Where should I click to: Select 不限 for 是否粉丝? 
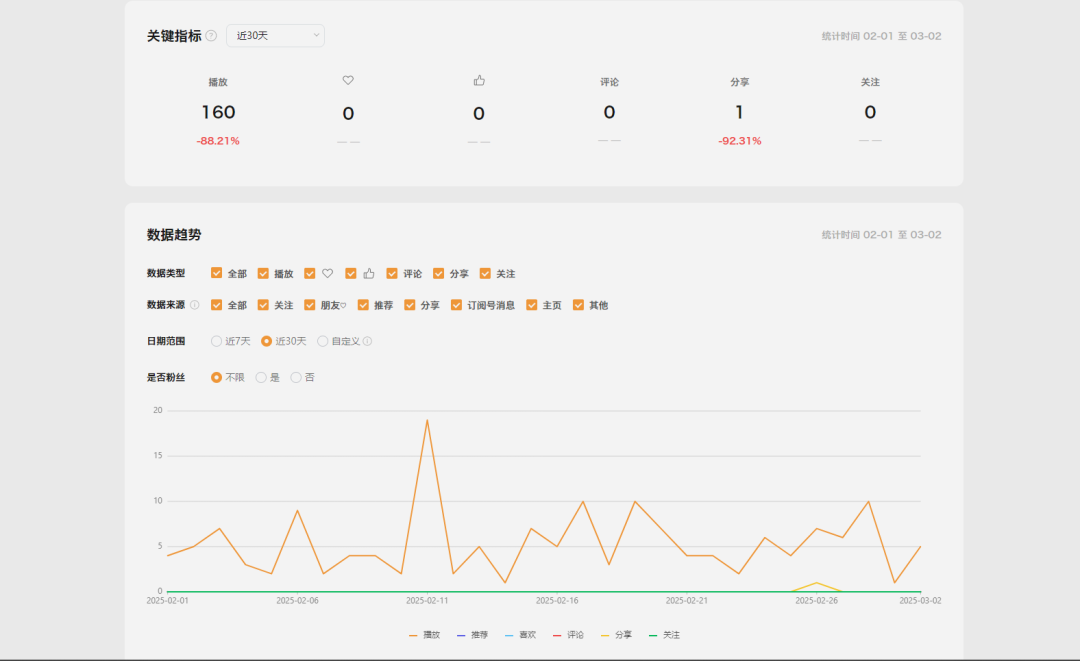216,377
